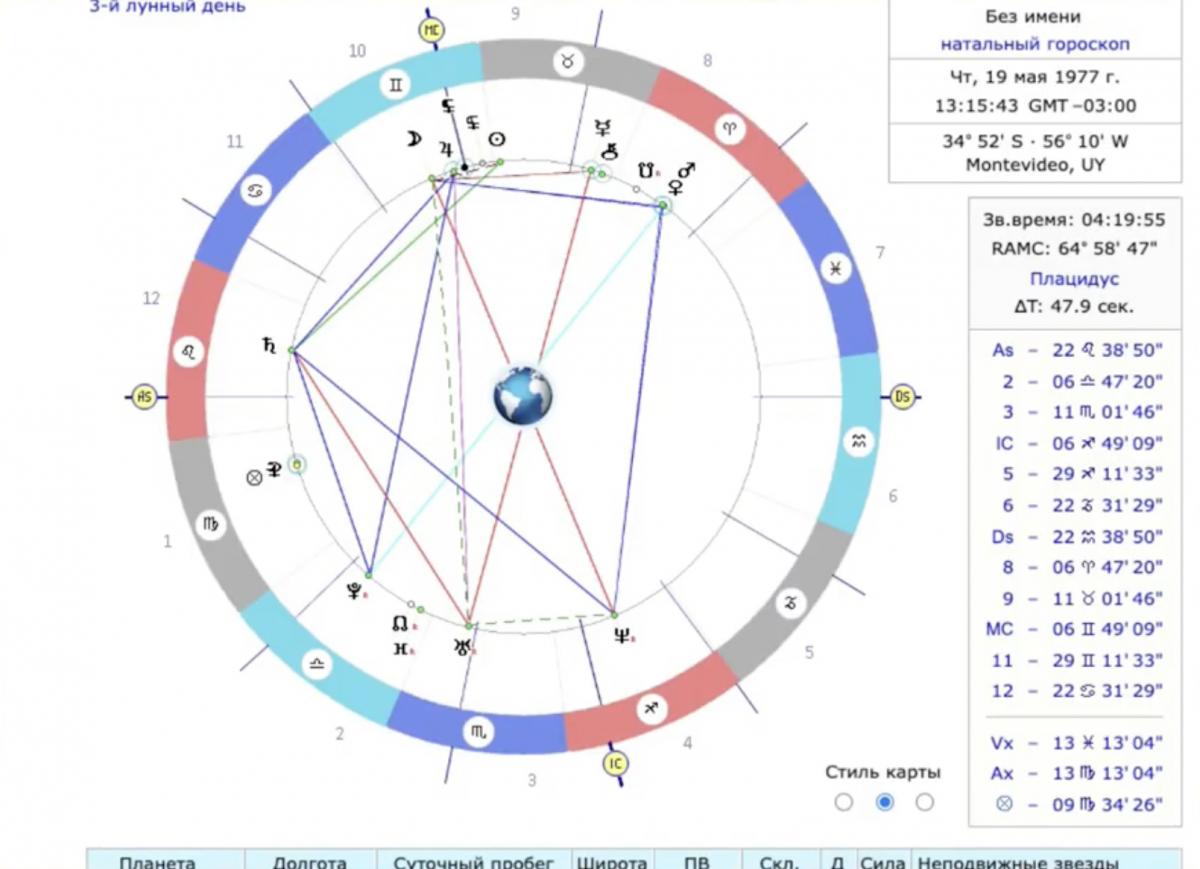The image size is (1200, 869).
Task: Click the Sun glyph in the chart
Action: [496, 140]
